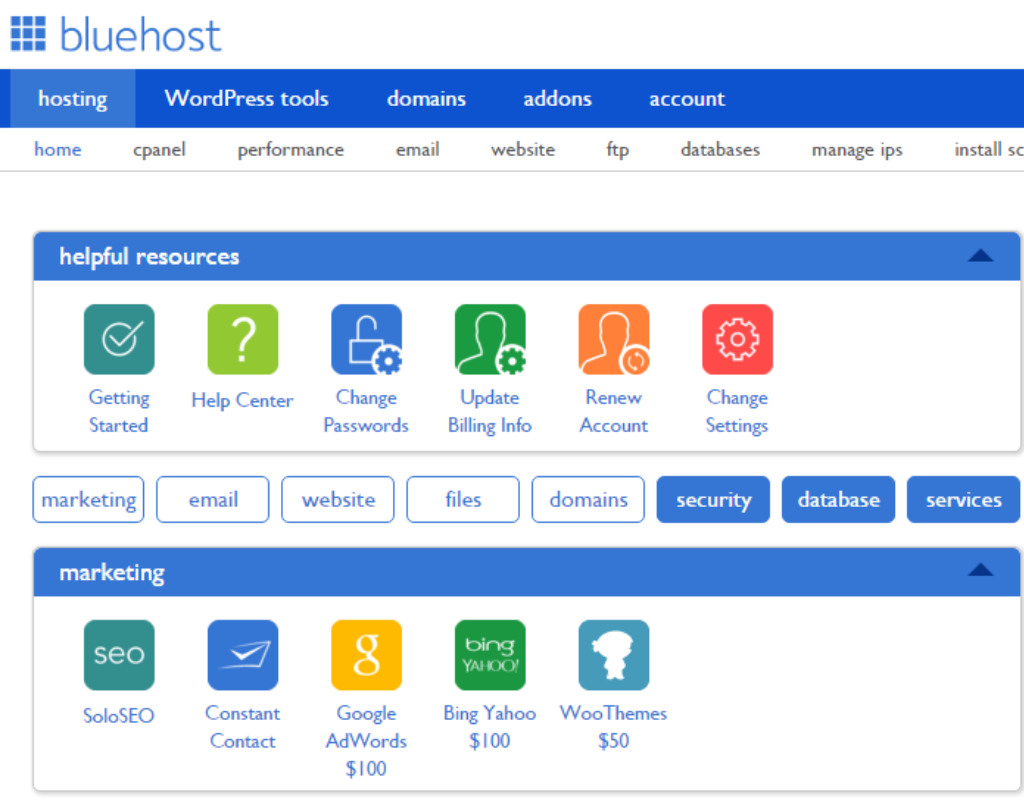Open the WordPress tools tab
Image resolution: width=1024 pixels, height=800 pixels.
tap(246, 99)
